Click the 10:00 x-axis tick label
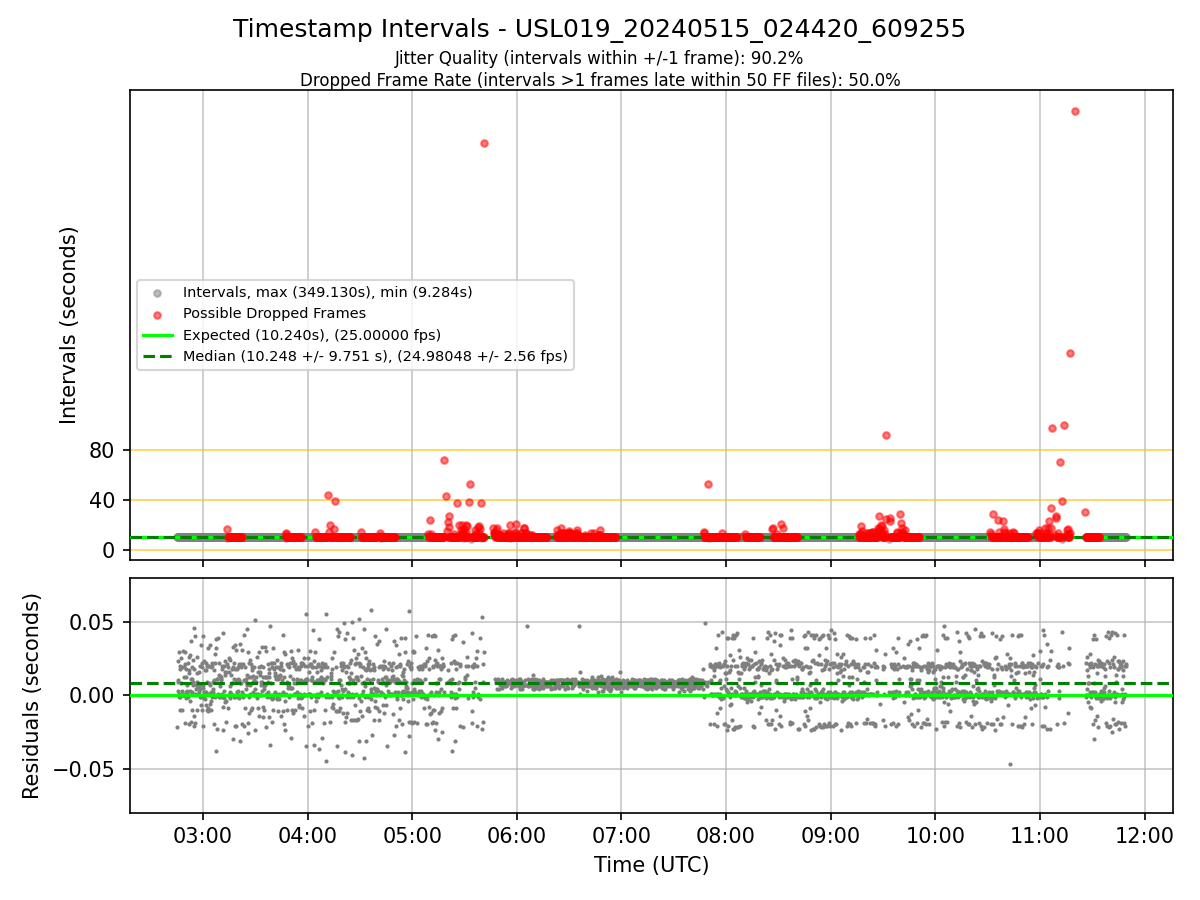 [x=935, y=836]
